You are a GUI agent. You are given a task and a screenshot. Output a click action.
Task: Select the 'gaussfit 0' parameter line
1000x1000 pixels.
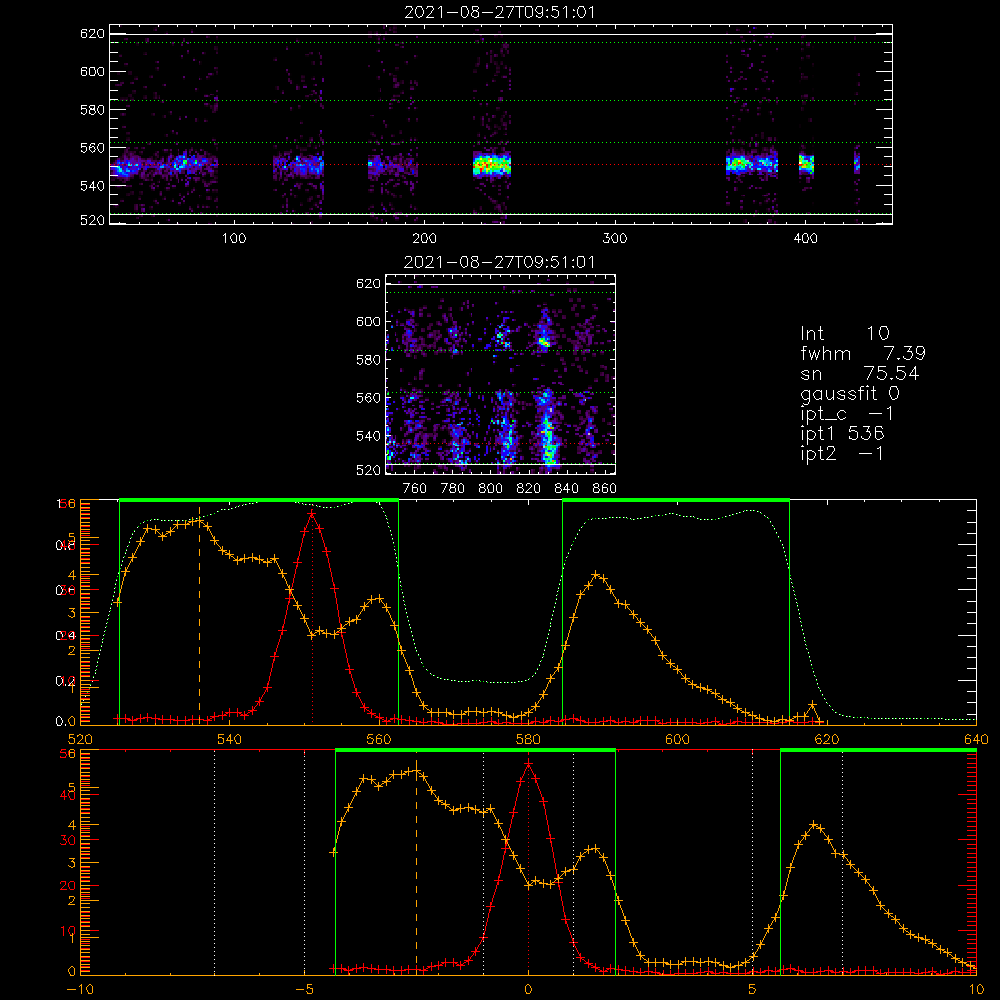pyautogui.click(x=849, y=394)
